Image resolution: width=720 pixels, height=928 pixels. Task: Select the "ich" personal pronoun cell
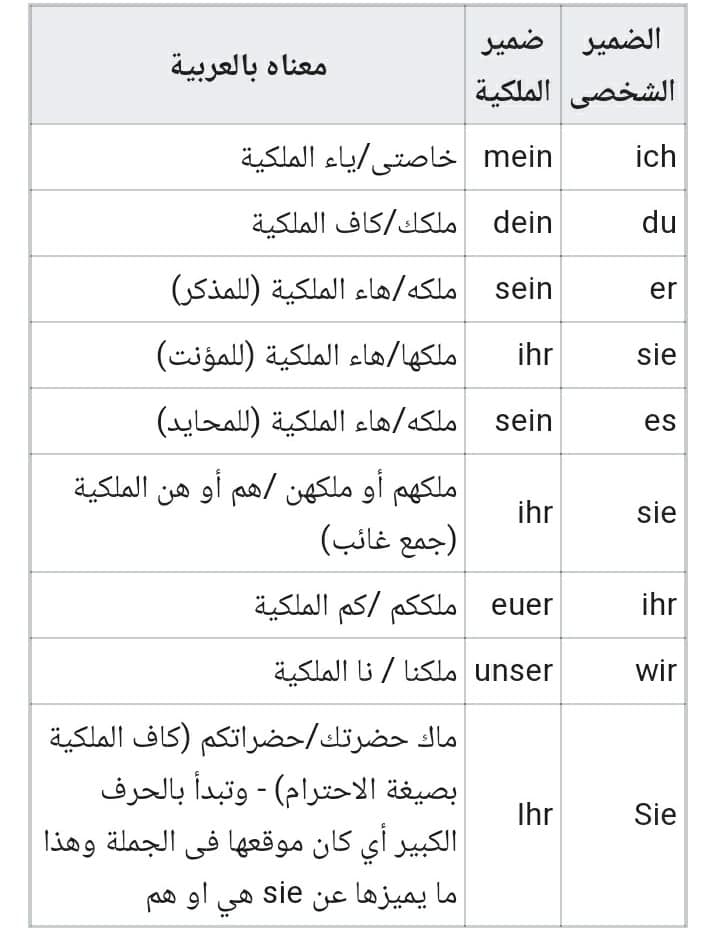[624, 157]
